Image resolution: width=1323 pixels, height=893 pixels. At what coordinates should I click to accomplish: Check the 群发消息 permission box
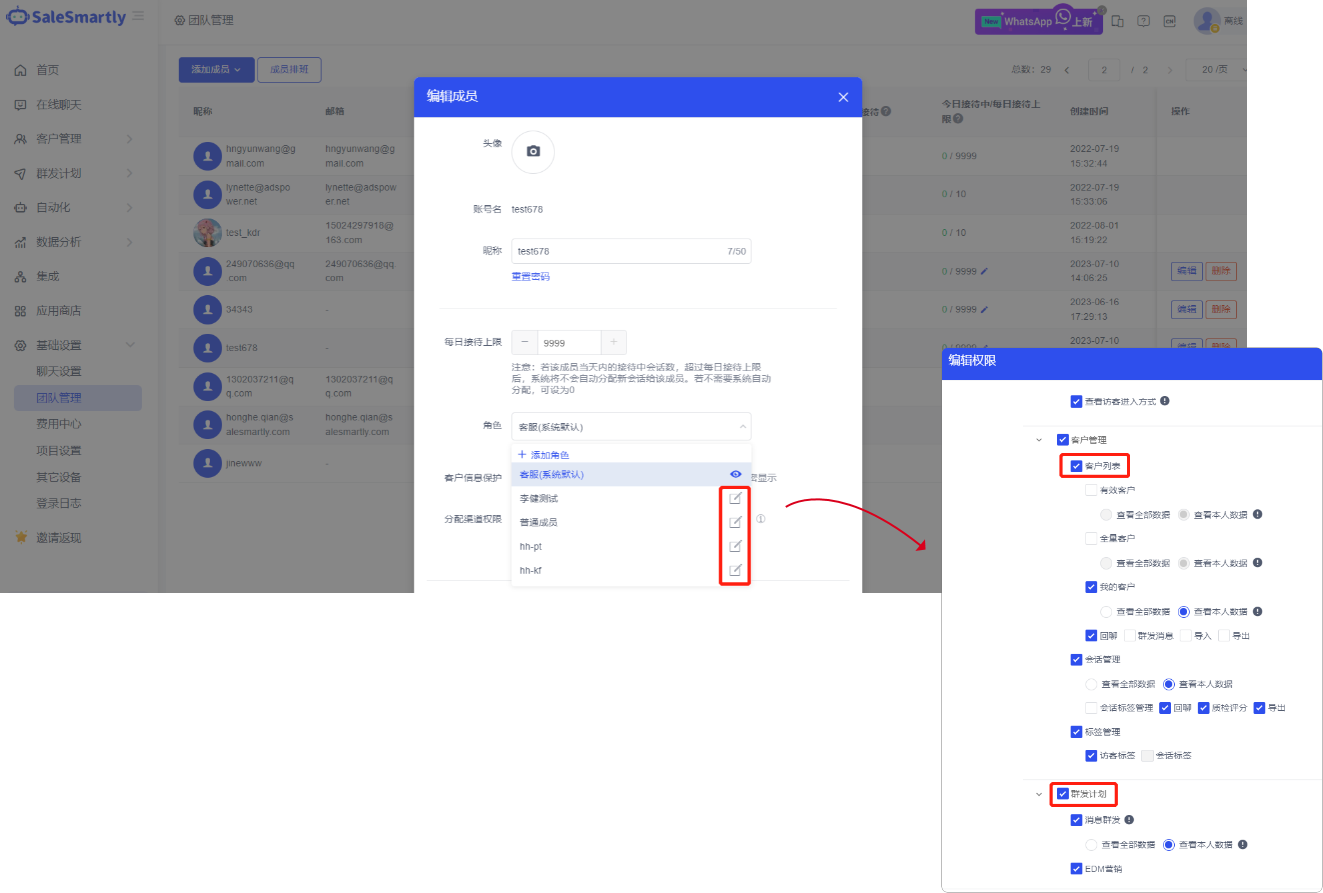point(1130,635)
